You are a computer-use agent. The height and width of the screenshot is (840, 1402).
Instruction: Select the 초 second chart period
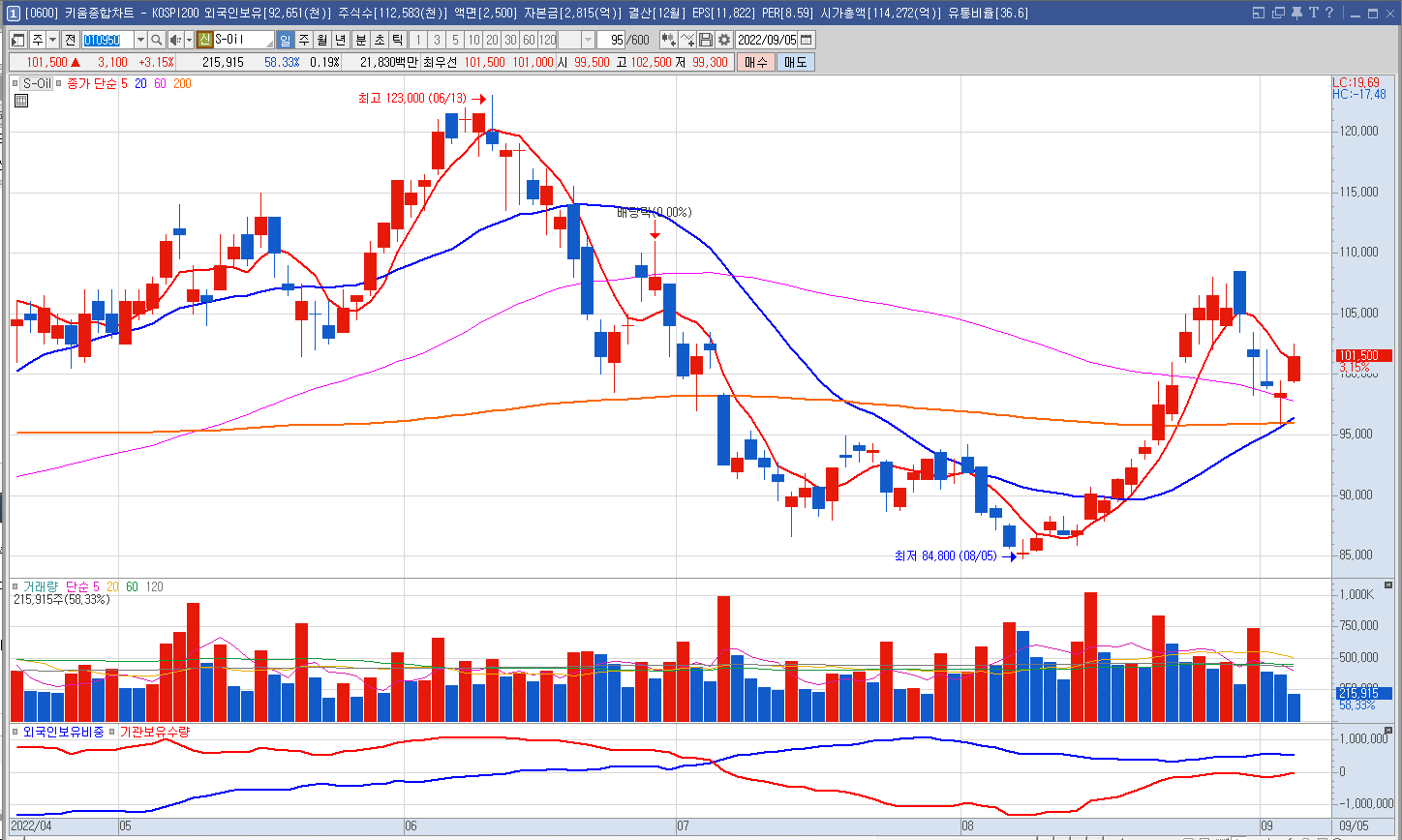tap(380, 40)
